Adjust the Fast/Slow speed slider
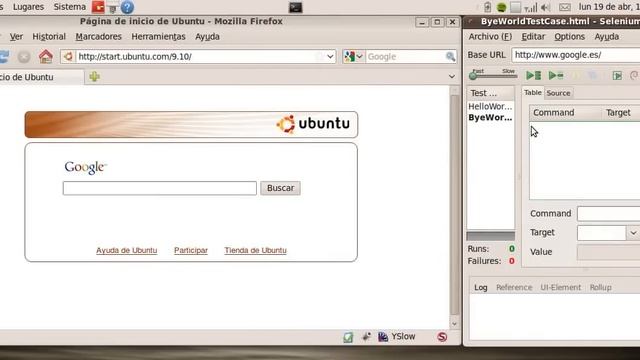 [x=493, y=75]
